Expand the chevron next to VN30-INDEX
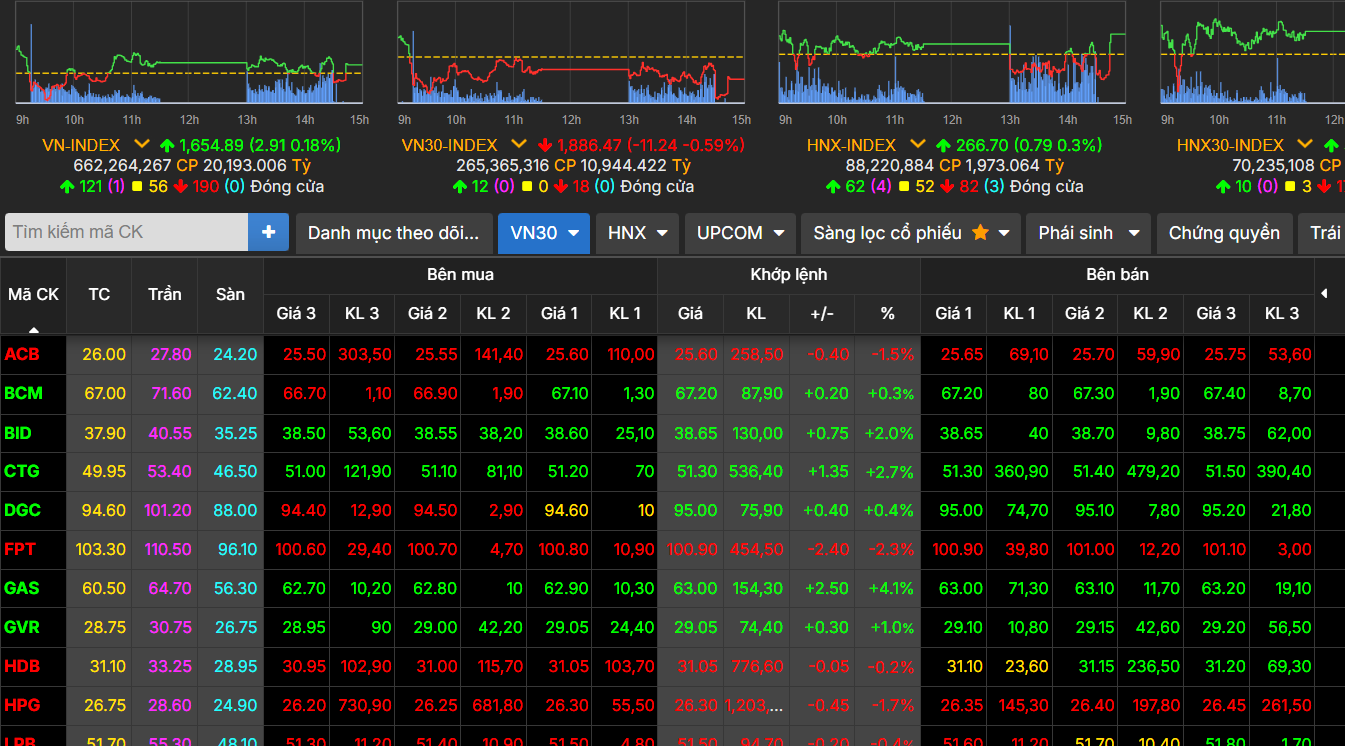The image size is (1345, 746). [x=518, y=145]
